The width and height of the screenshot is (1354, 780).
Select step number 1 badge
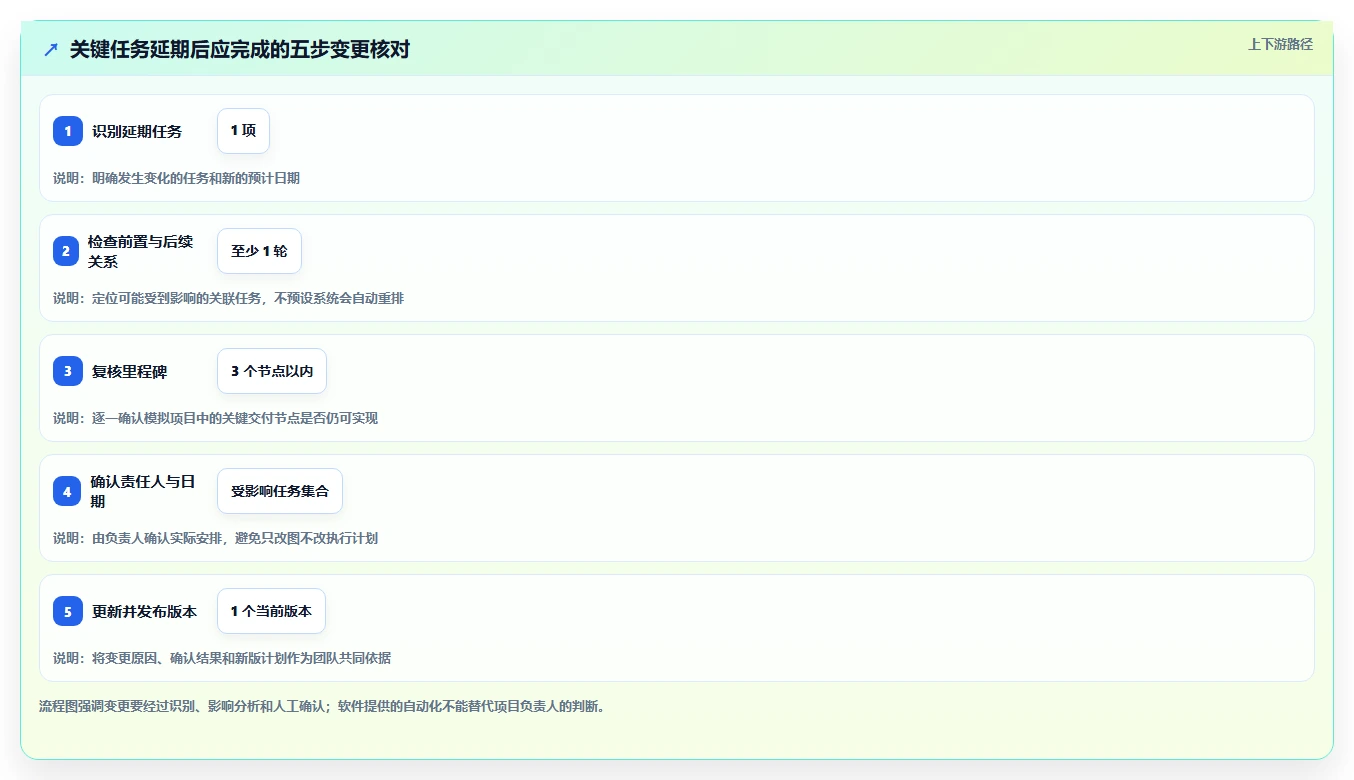68,131
